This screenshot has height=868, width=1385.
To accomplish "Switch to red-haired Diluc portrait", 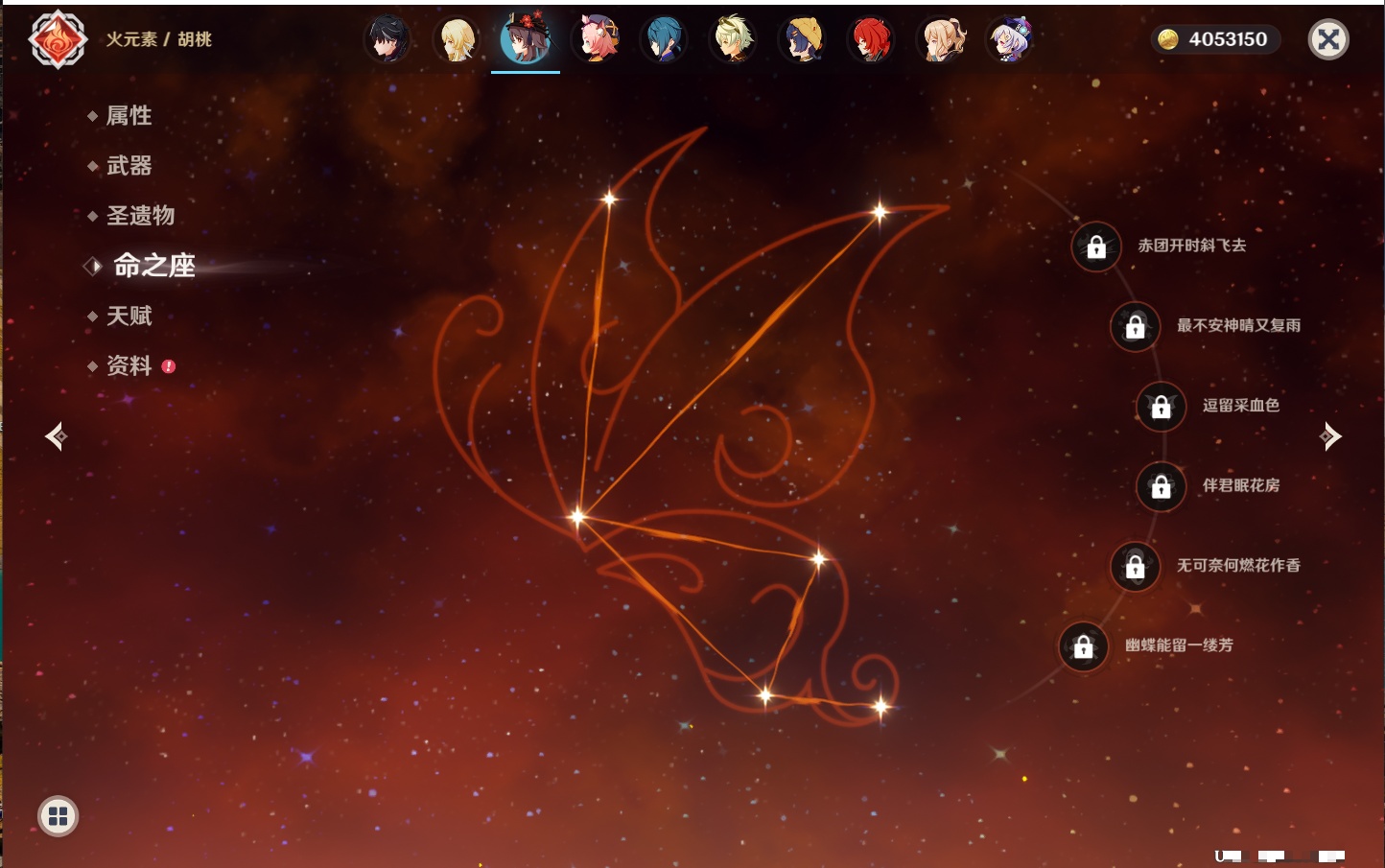I will tap(871, 40).
